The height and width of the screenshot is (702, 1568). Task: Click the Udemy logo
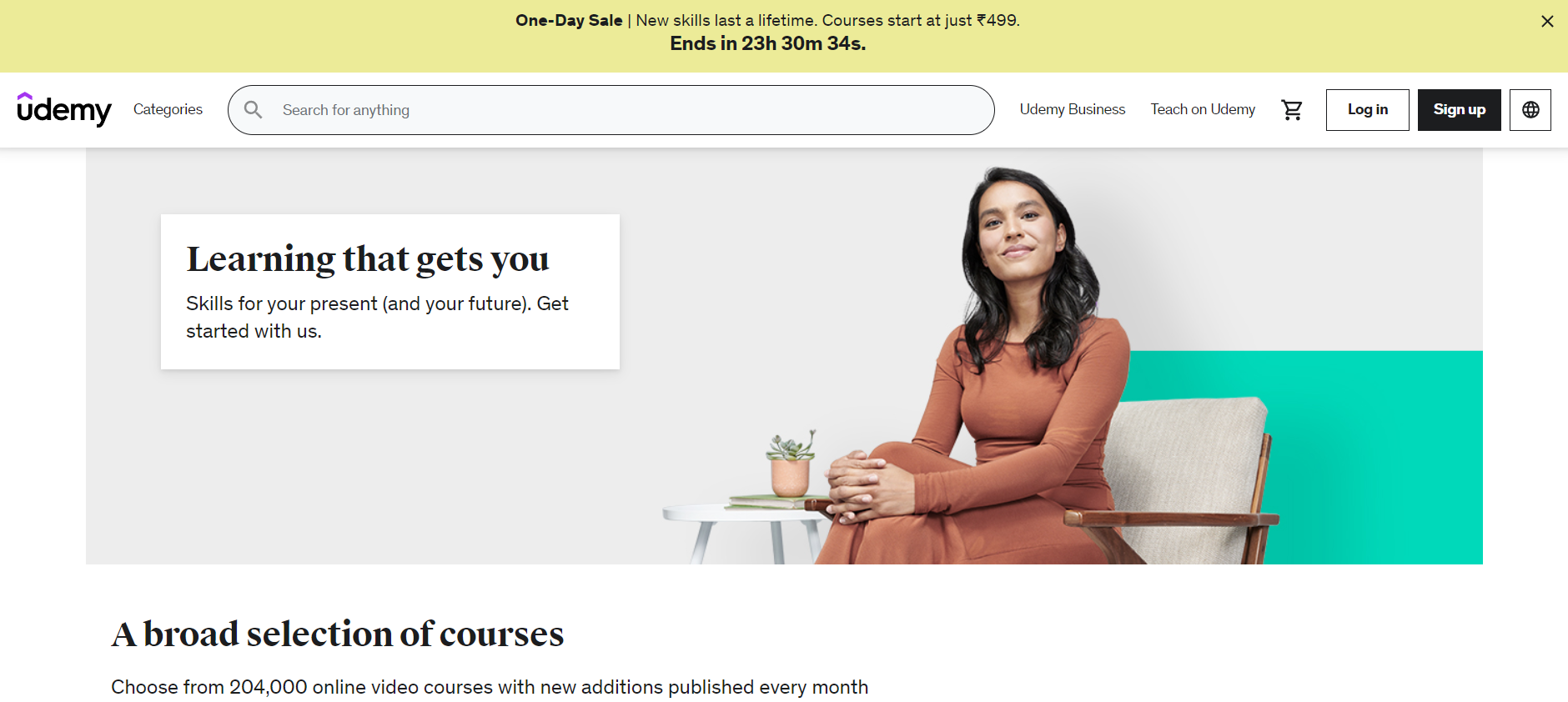64,109
